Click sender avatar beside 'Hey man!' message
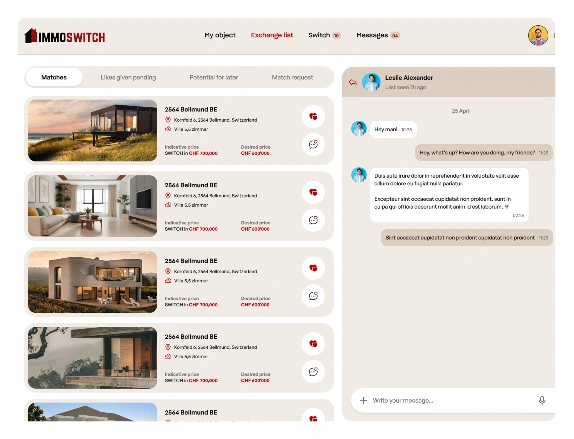Image resolution: width=574 pixels, height=439 pixels. [359, 129]
